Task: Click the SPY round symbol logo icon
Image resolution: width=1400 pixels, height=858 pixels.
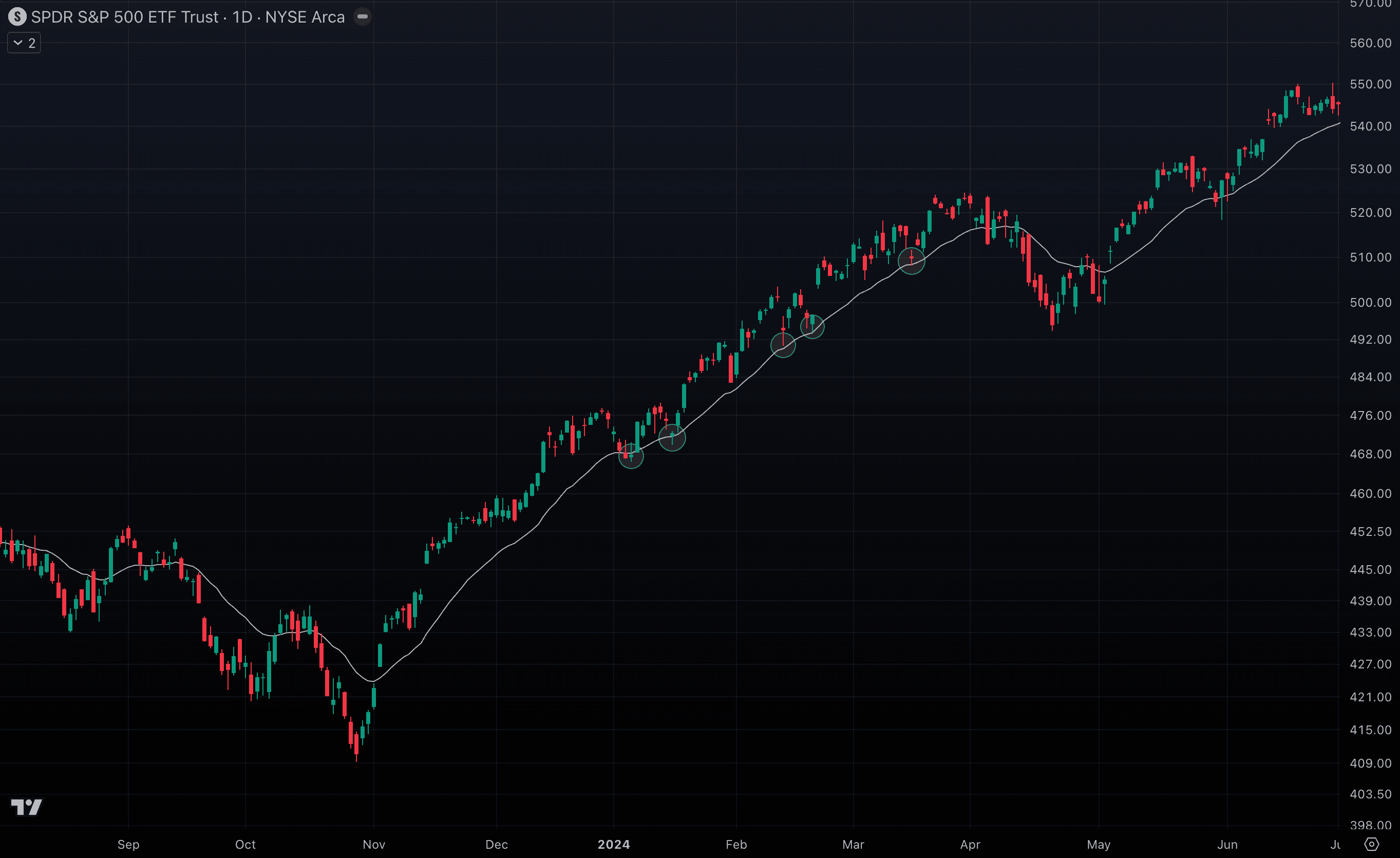Action: coord(17,17)
